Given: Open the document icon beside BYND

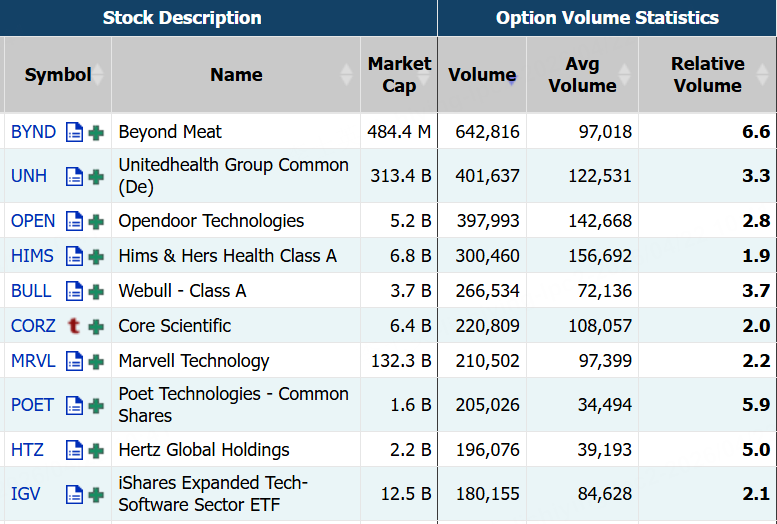Looking at the screenshot, I should coord(74,132).
